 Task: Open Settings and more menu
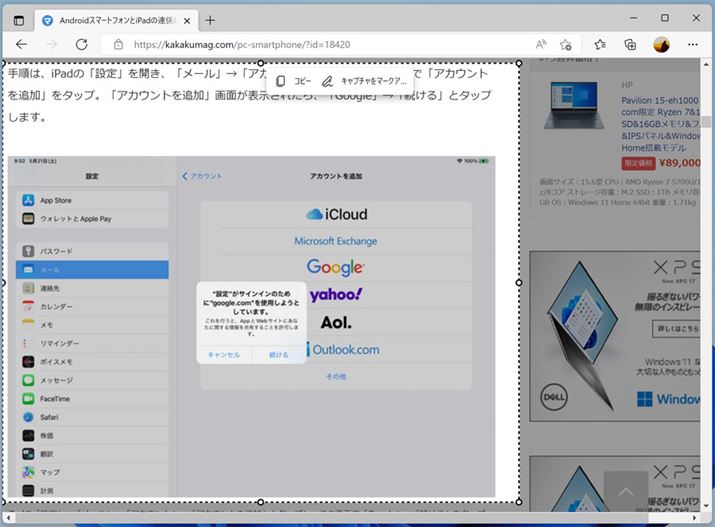point(693,44)
